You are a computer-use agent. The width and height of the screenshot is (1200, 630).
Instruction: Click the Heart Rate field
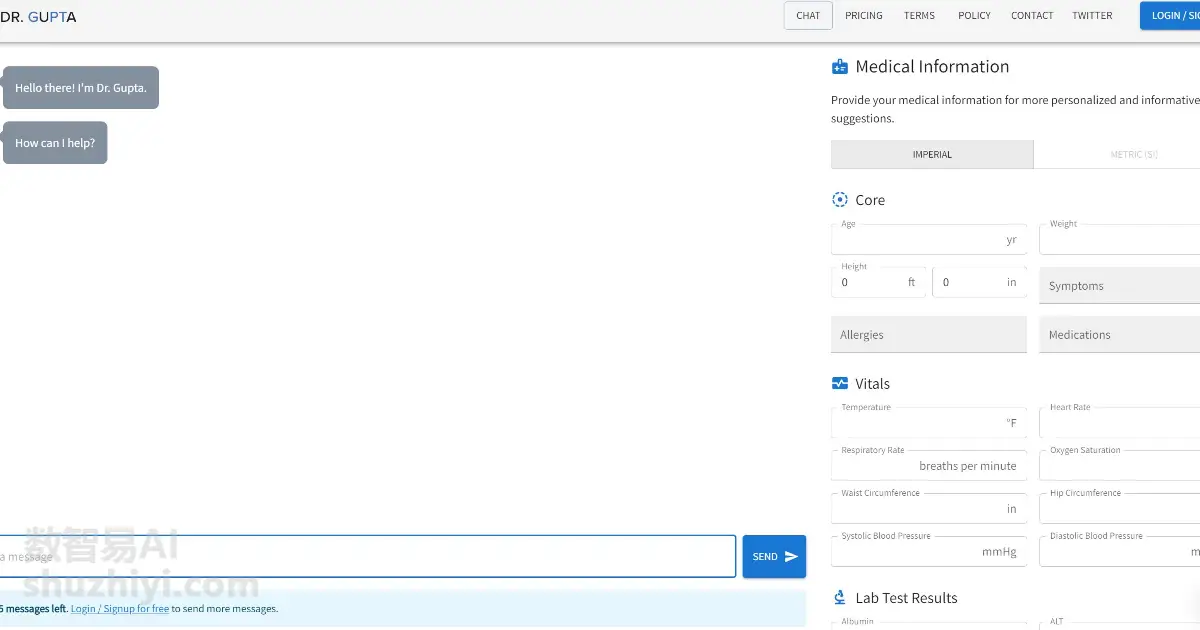click(1119, 423)
